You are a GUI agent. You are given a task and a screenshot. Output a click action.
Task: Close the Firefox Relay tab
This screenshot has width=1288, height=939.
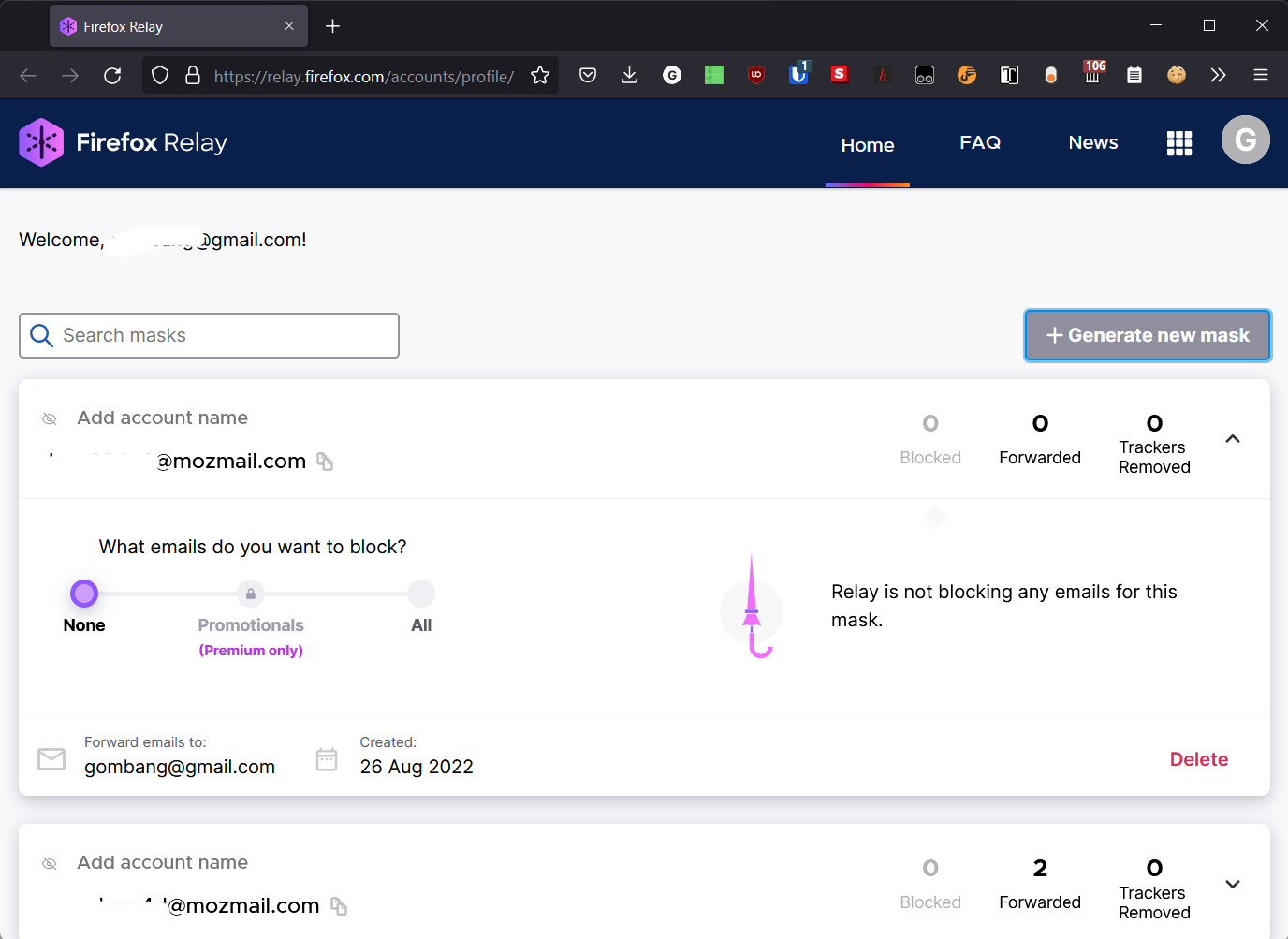pos(289,26)
